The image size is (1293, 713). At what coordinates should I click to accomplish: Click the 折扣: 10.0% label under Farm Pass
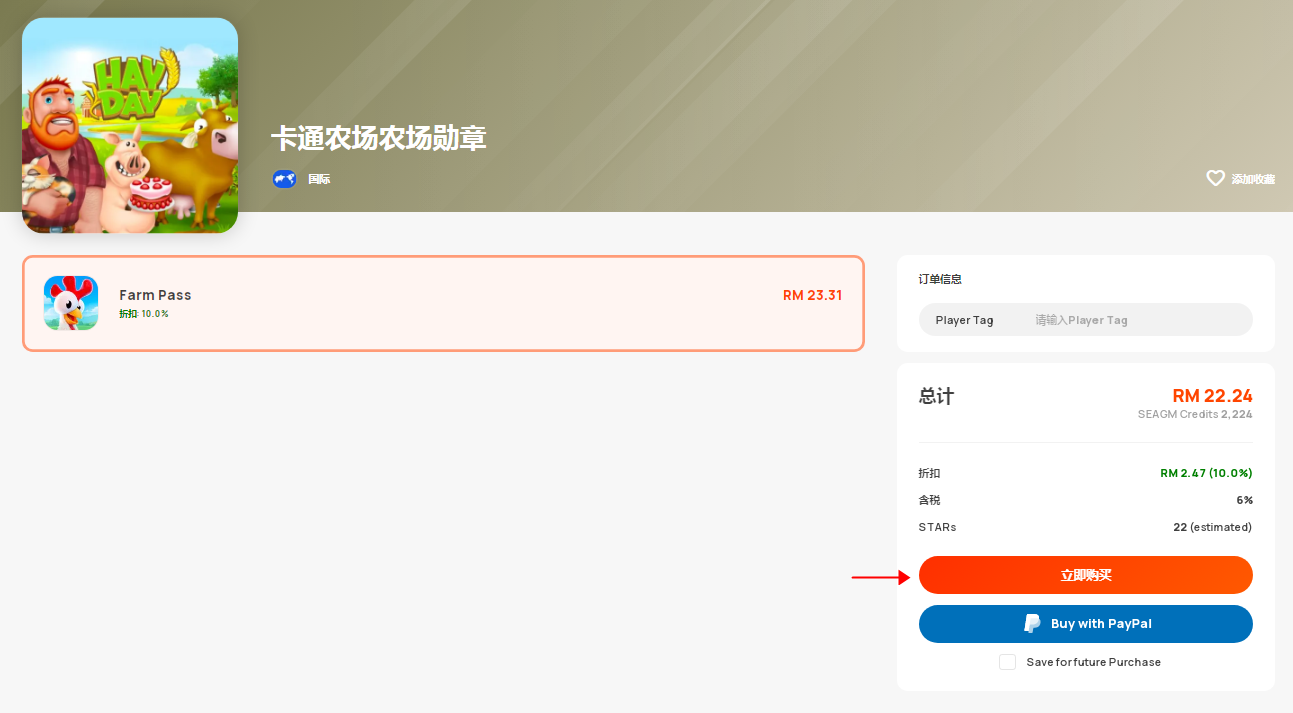[144, 314]
